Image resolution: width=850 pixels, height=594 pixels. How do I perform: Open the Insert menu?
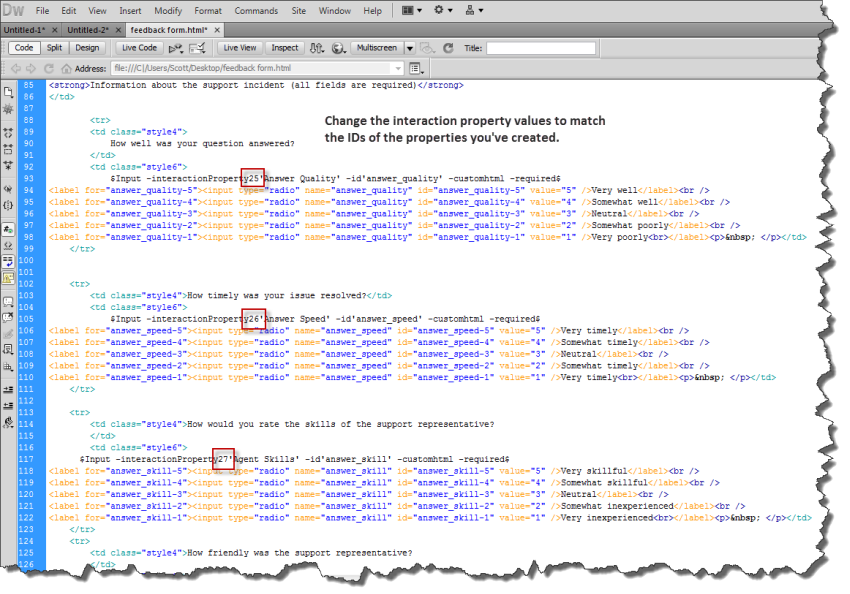[x=130, y=11]
